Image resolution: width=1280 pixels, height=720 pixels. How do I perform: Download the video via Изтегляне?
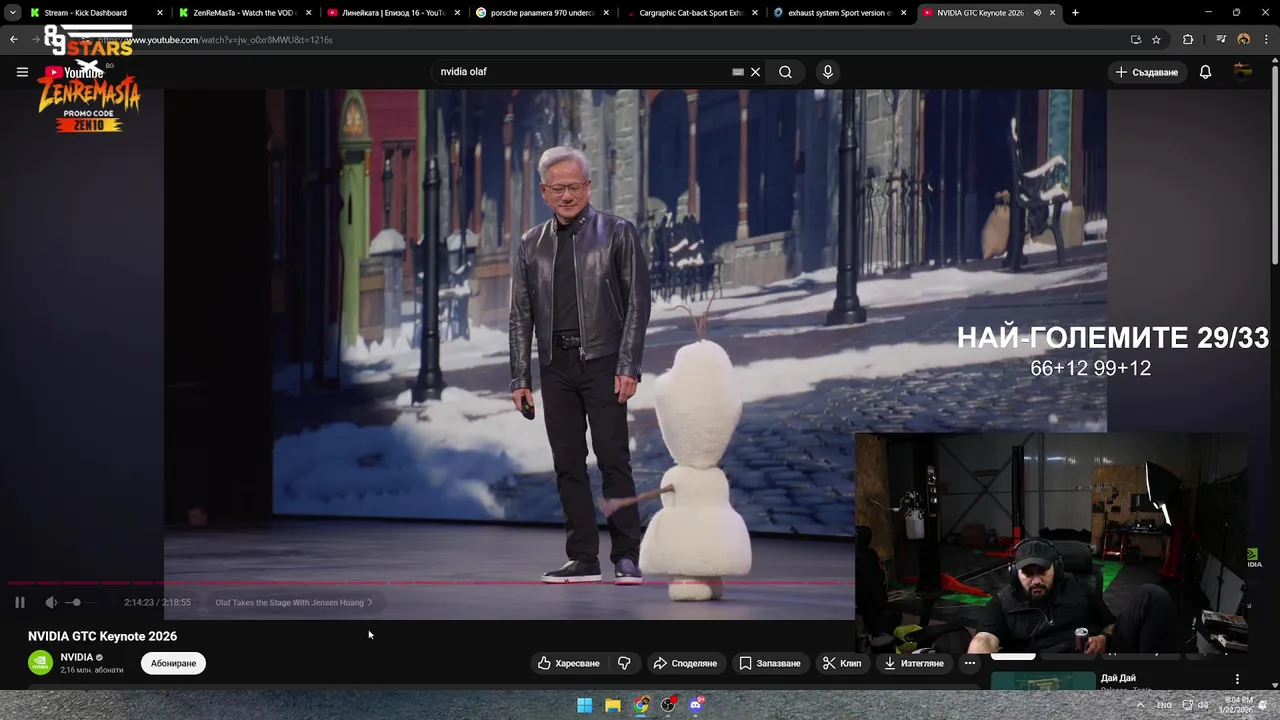[914, 663]
